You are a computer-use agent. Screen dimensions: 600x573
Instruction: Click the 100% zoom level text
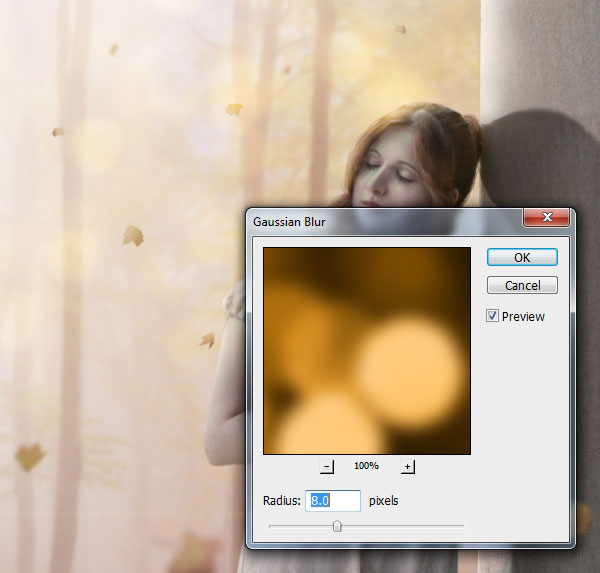pyautogui.click(x=366, y=466)
